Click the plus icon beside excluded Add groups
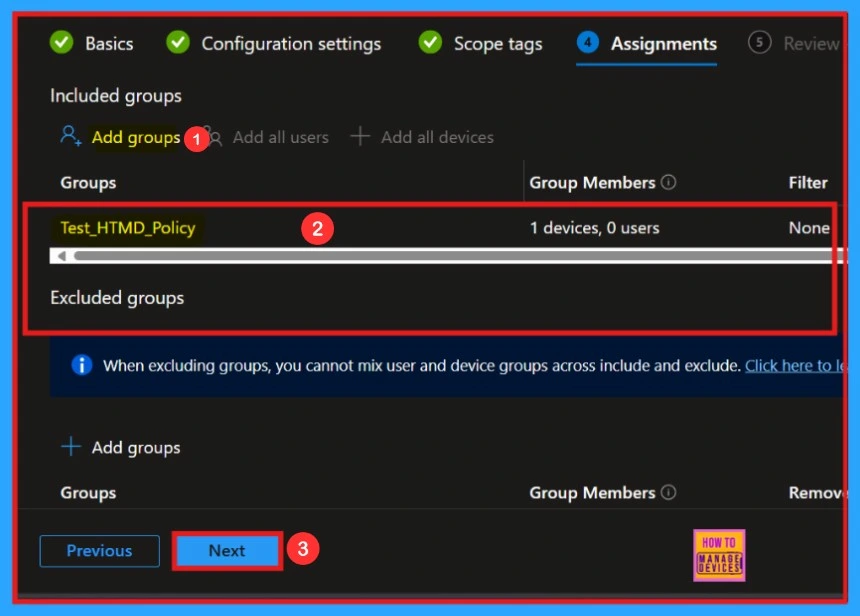 point(71,447)
